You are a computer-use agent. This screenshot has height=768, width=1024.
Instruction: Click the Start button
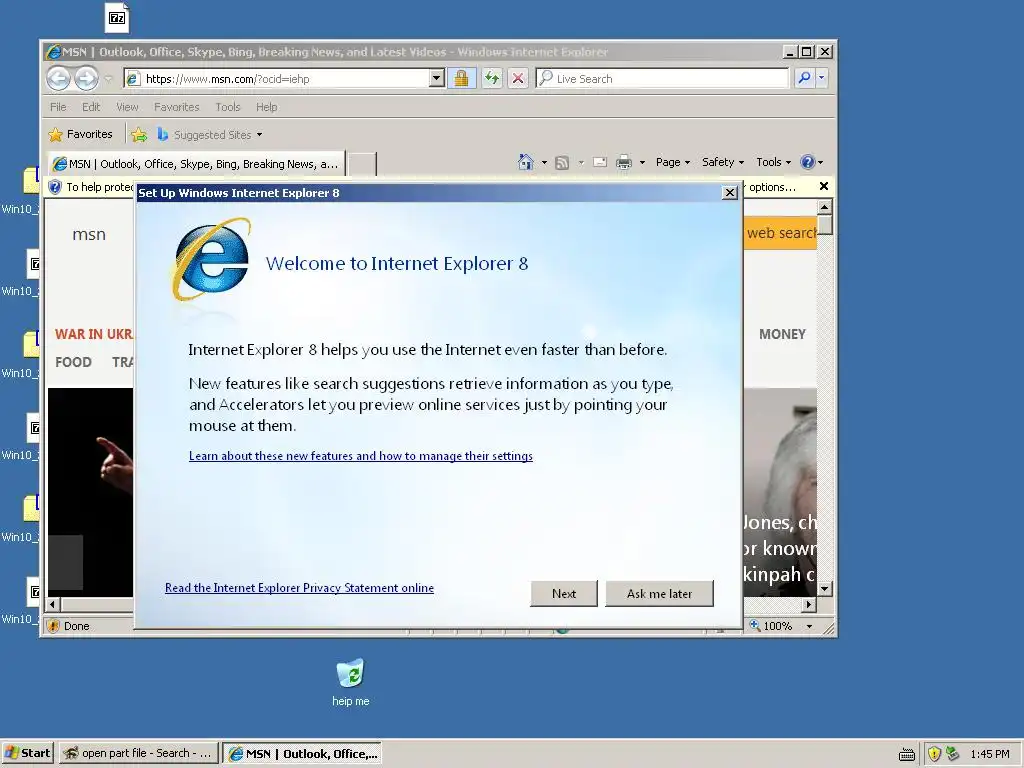[x=28, y=753]
